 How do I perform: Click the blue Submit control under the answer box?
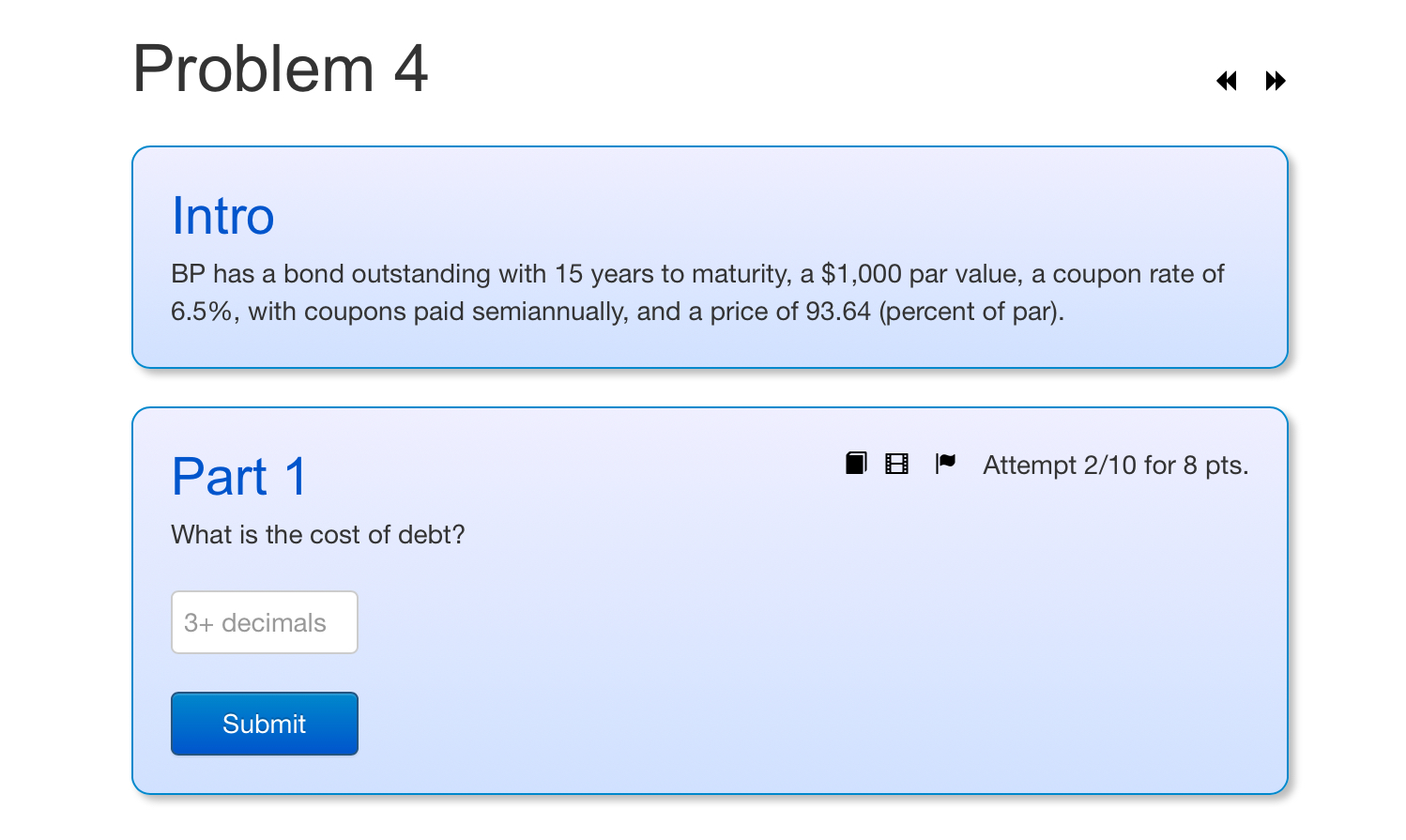tap(264, 724)
